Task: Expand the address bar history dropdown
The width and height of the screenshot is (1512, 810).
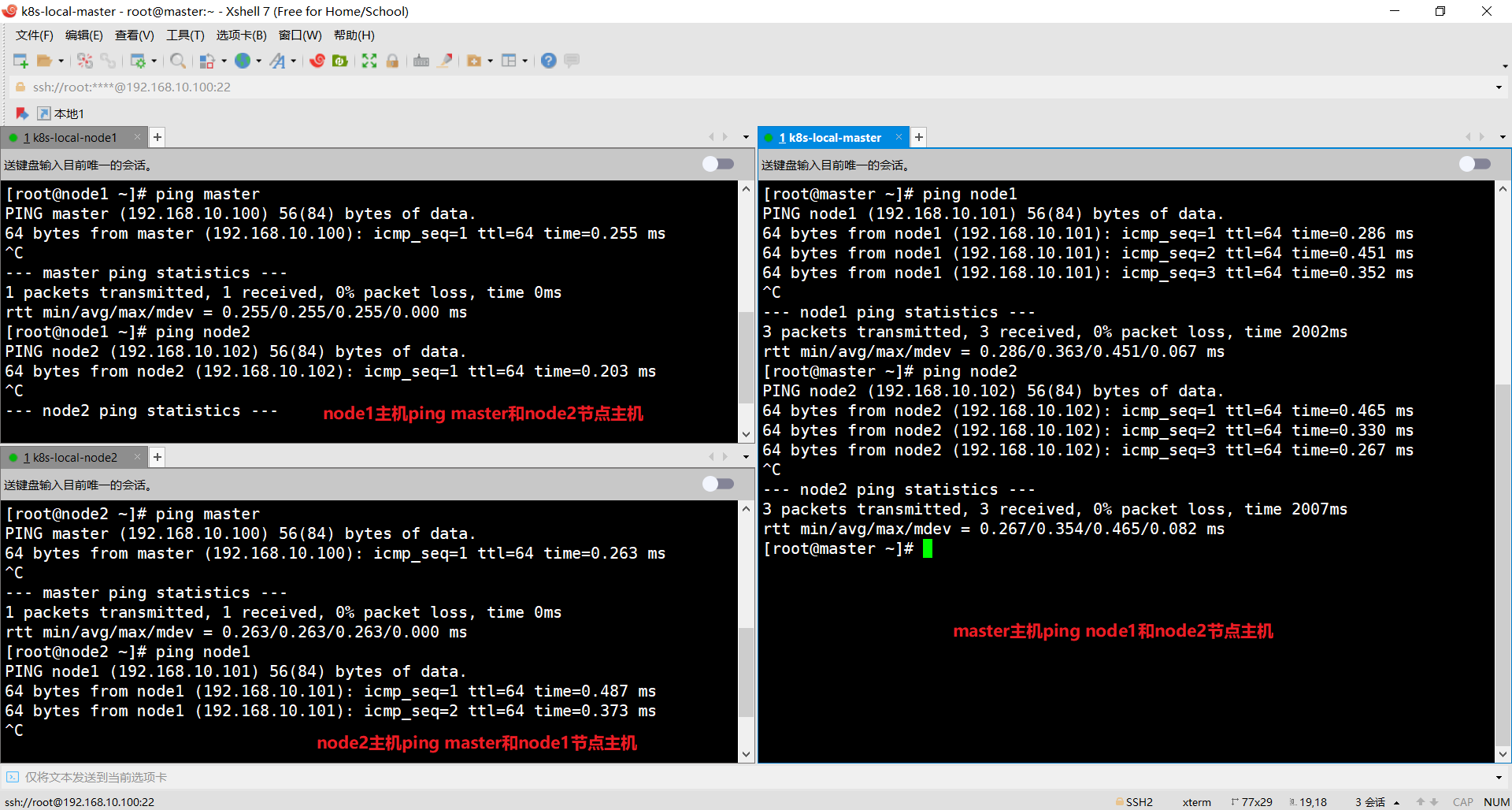Action: [x=1499, y=87]
